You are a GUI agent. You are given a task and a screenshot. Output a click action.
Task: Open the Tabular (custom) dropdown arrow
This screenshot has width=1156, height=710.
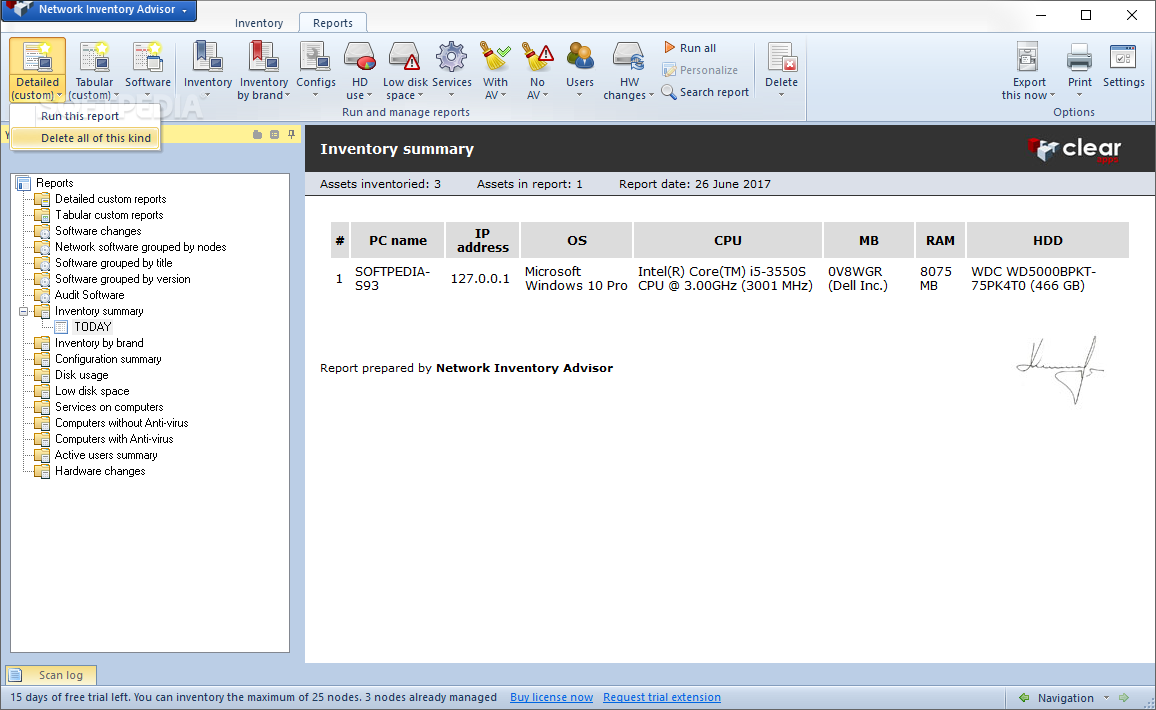(x=116, y=96)
